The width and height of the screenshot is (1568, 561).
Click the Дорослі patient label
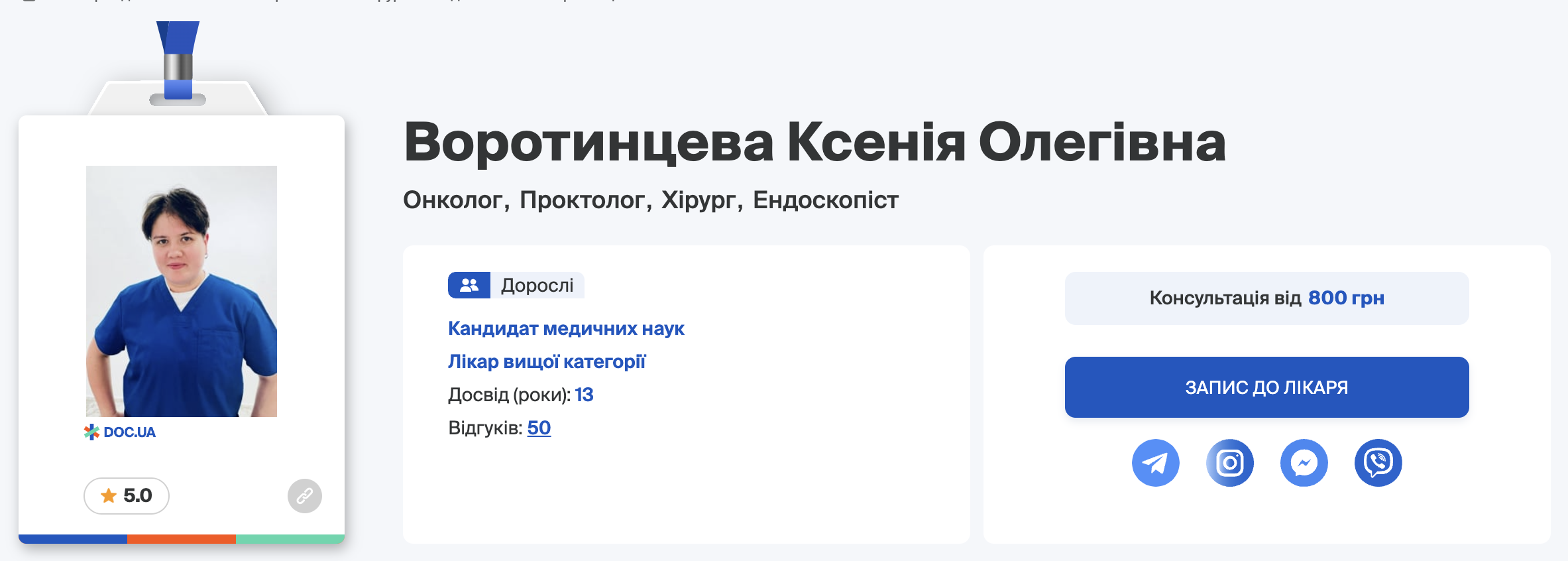point(537,285)
